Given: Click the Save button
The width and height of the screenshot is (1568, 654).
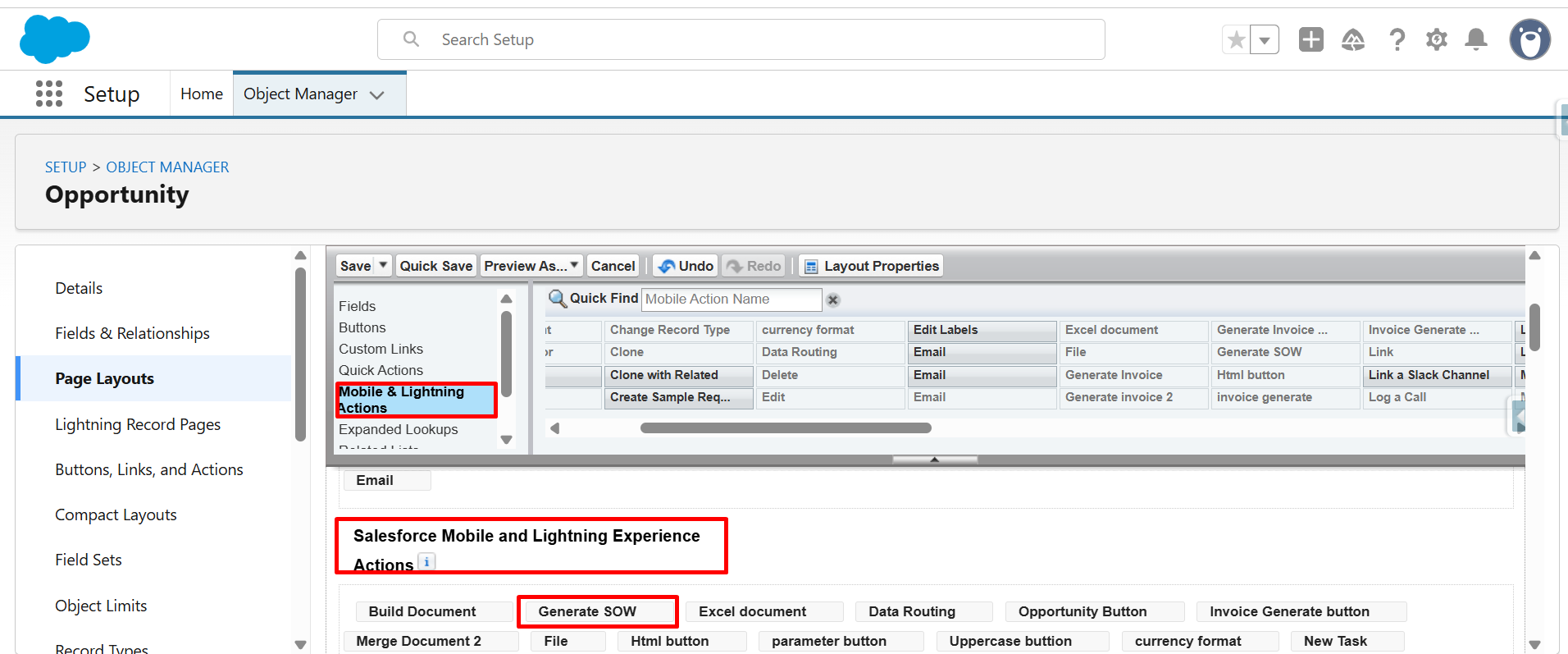Looking at the screenshot, I should 355,266.
